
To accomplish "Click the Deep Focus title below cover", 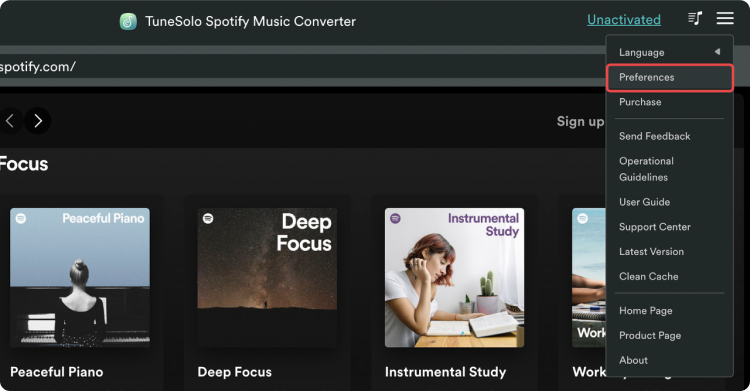I will click(234, 372).
